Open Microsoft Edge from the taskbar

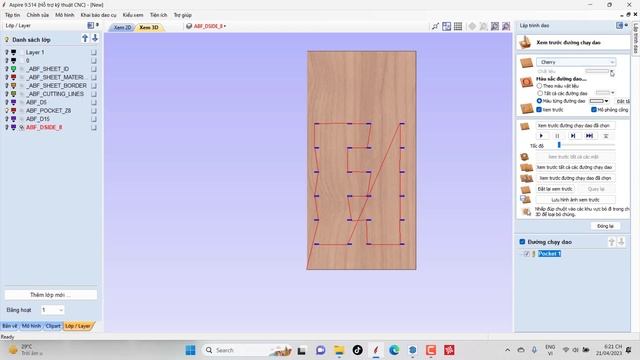tap(394, 350)
